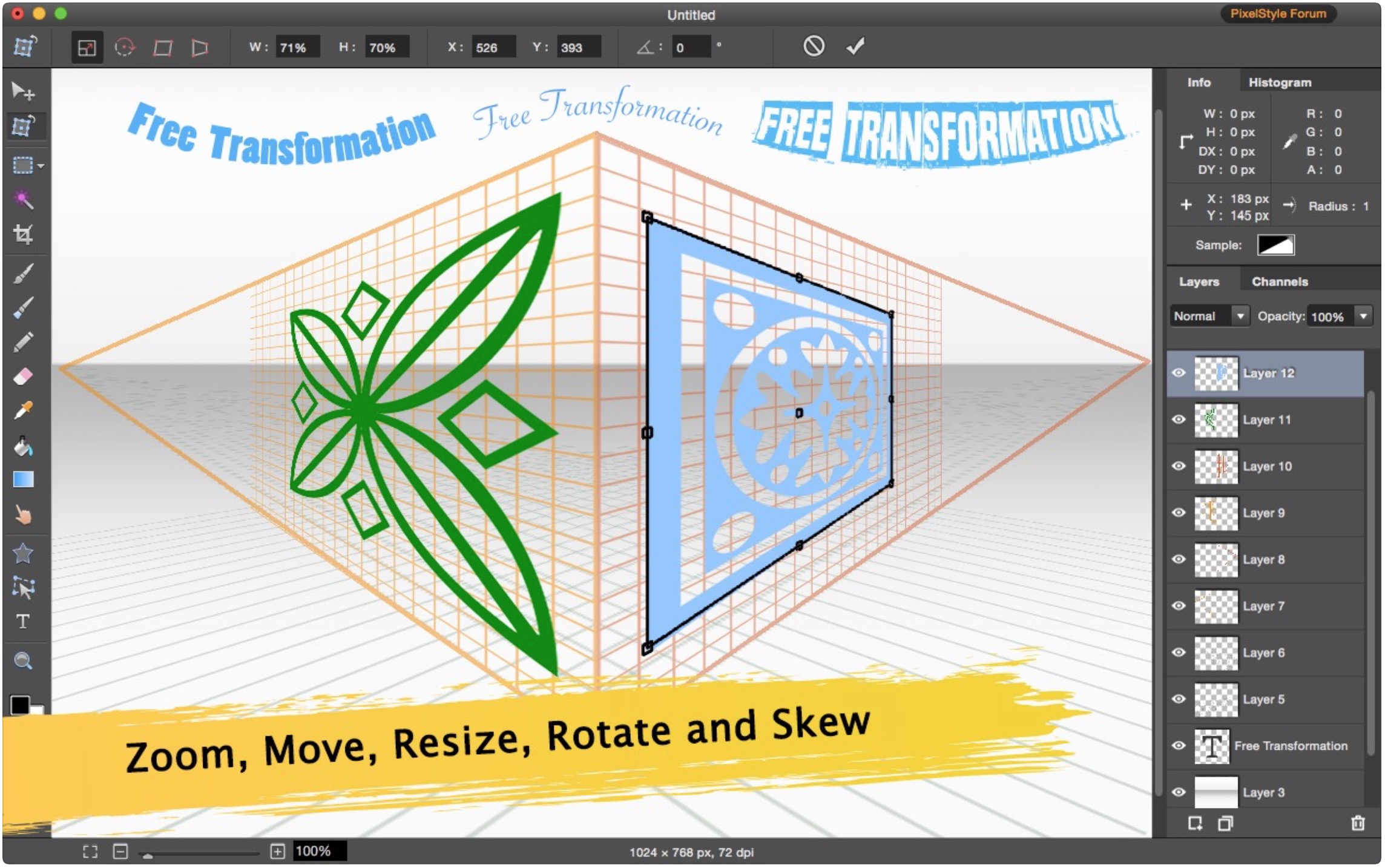
Task: Expand the Opacity percentage dropdown
Action: [1363, 316]
